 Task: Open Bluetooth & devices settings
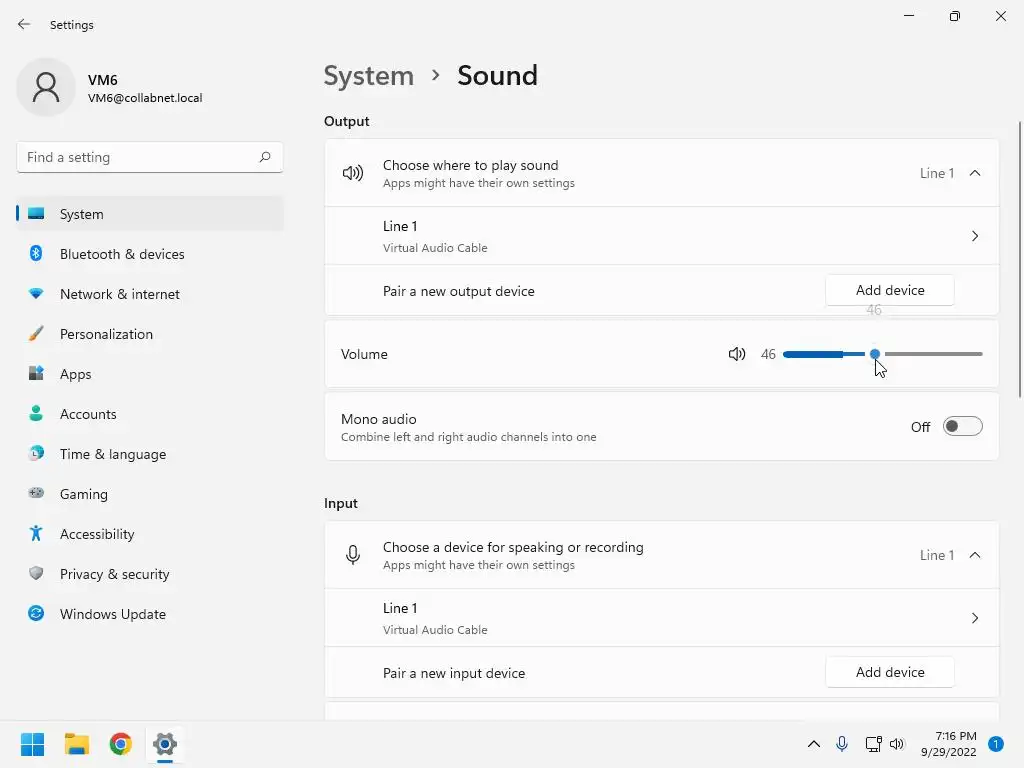tap(122, 254)
